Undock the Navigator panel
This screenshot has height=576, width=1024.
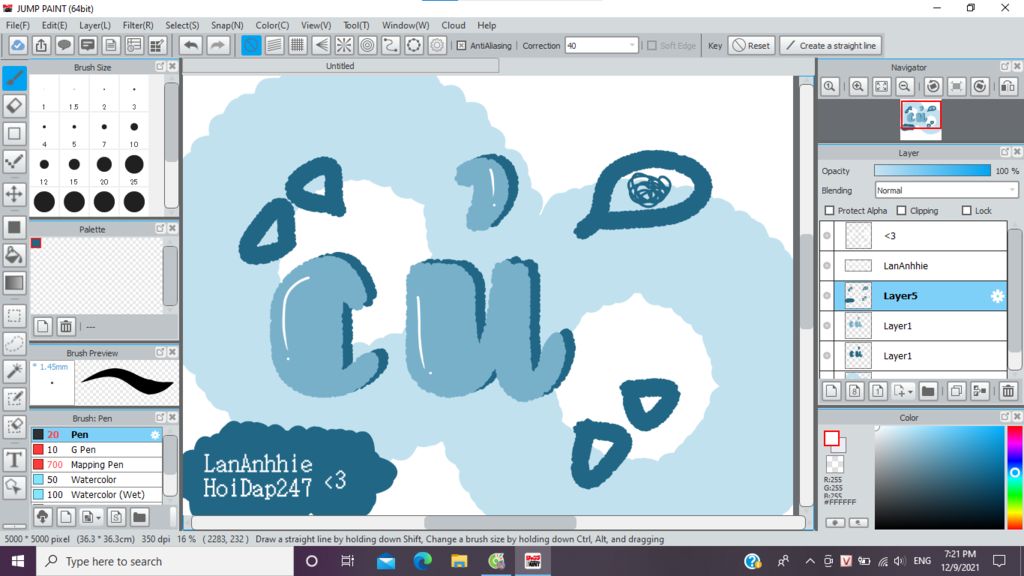[x=1005, y=67]
